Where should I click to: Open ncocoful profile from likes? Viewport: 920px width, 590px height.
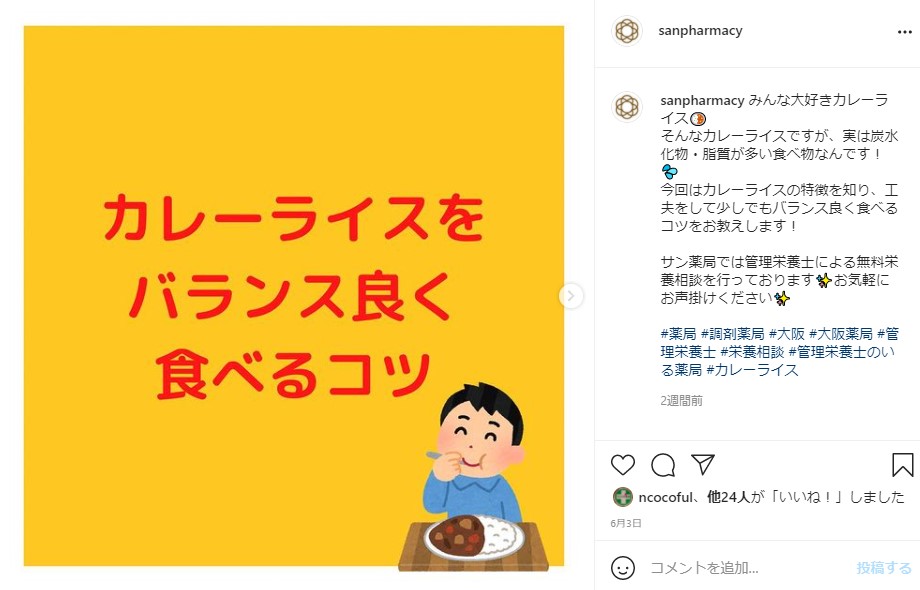pyautogui.click(x=666, y=497)
